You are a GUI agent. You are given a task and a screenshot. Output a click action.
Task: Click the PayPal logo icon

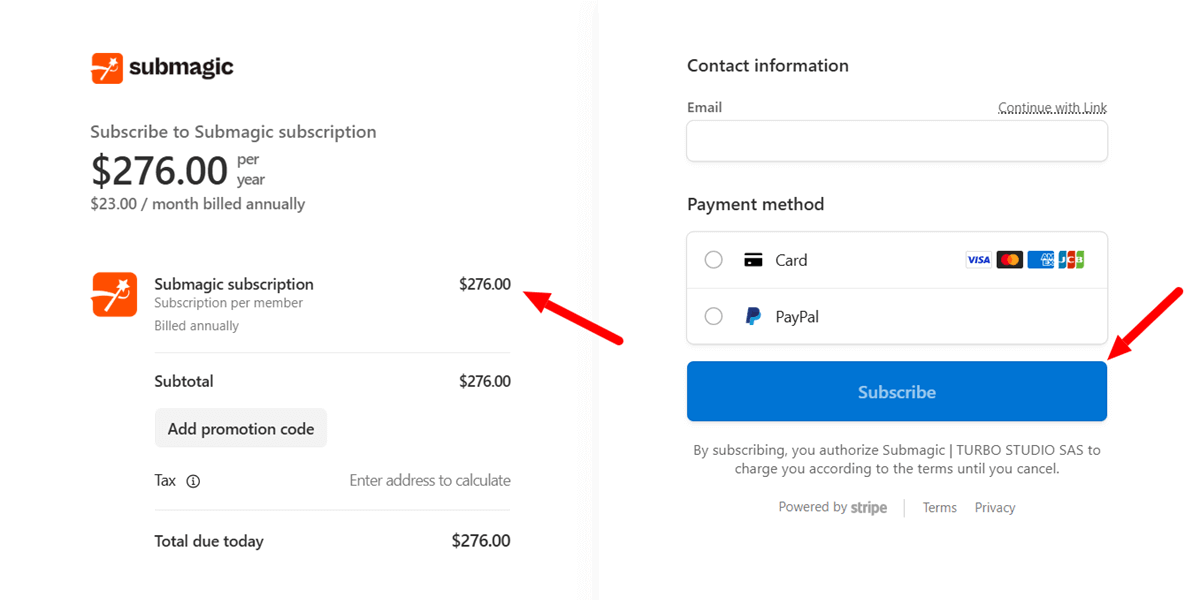coord(753,317)
